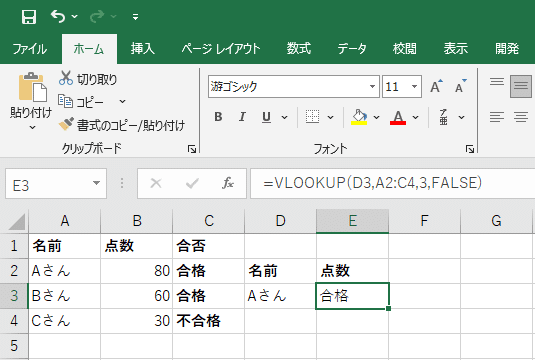
Task: Toggle underline formatting
Action: click(266, 117)
